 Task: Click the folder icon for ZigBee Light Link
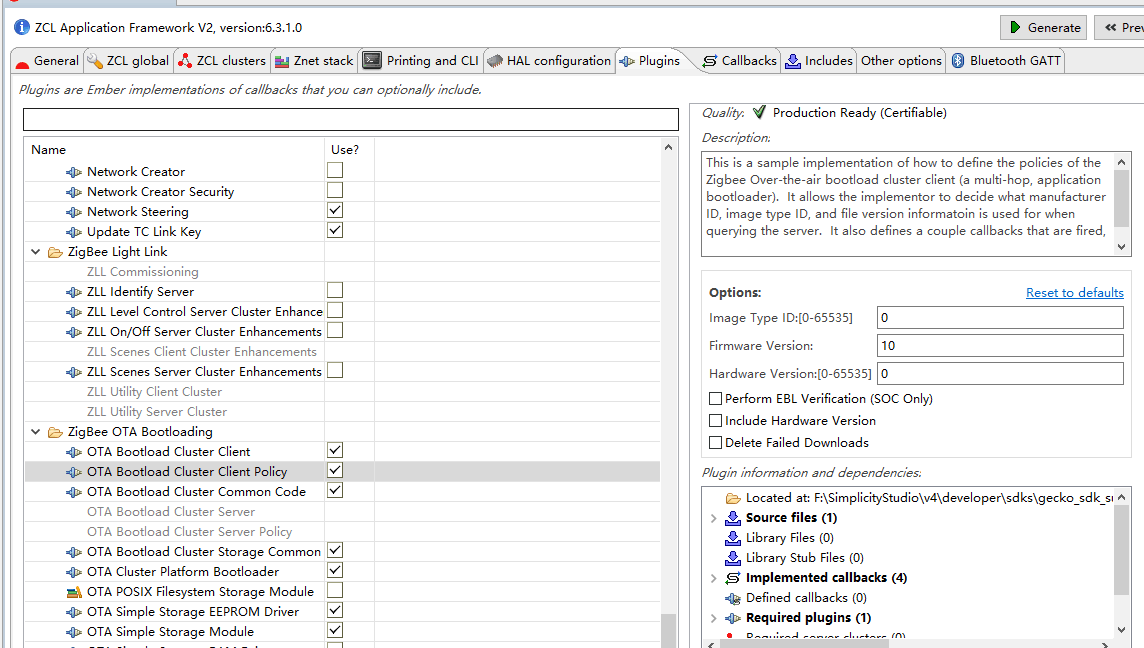pos(55,252)
